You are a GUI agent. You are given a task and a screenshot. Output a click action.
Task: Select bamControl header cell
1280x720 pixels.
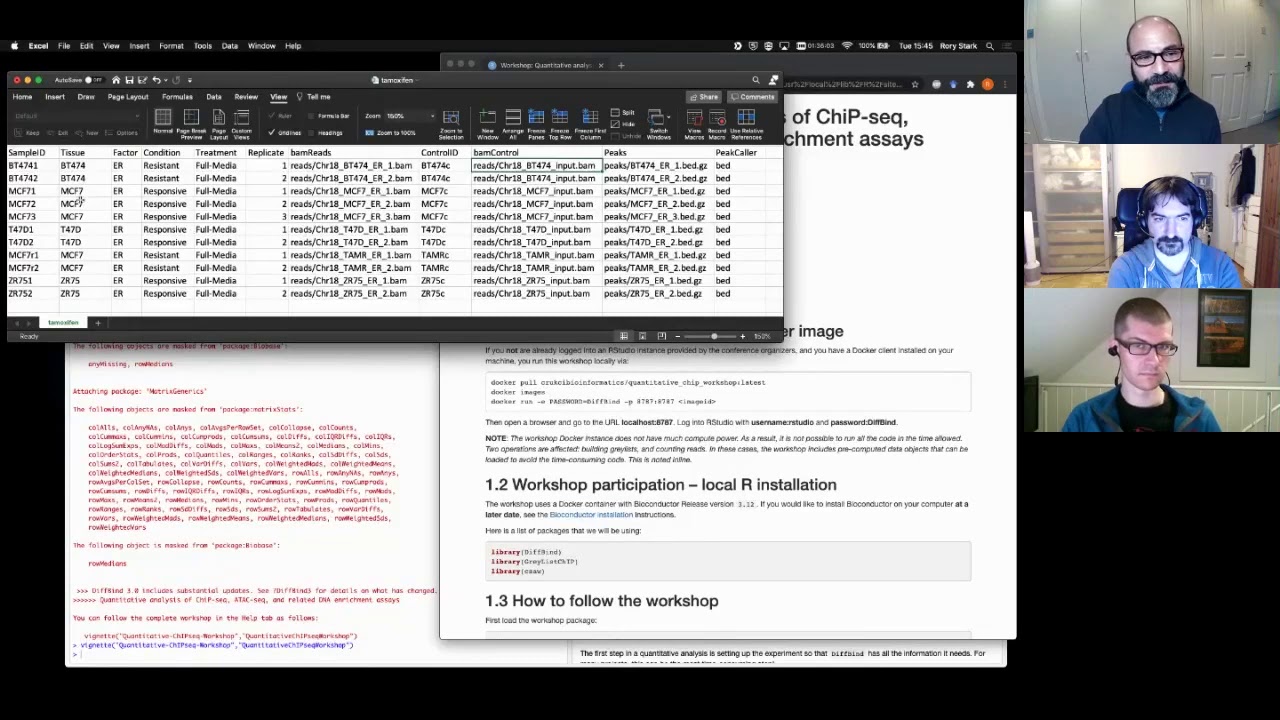[x=536, y=153]
